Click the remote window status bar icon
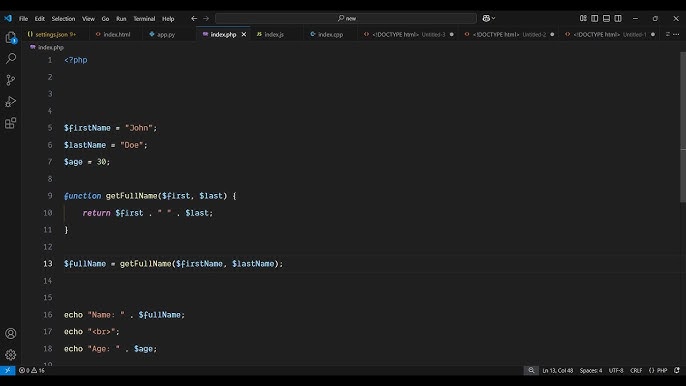686x386 pixels. pyautogui.click(x=7, y=370)
